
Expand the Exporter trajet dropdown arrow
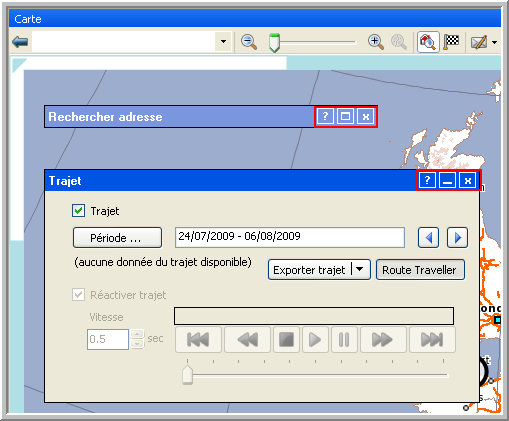coord(360,269)
